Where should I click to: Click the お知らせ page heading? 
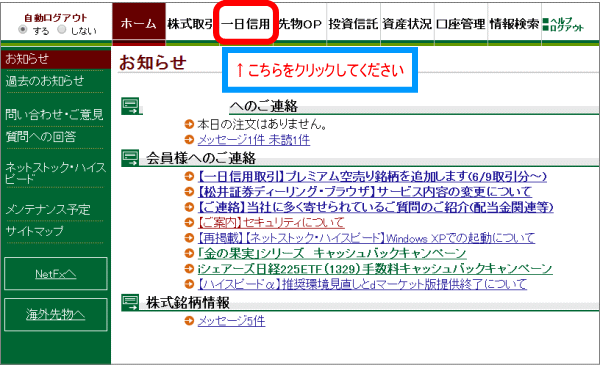click(x=153, y=62)
